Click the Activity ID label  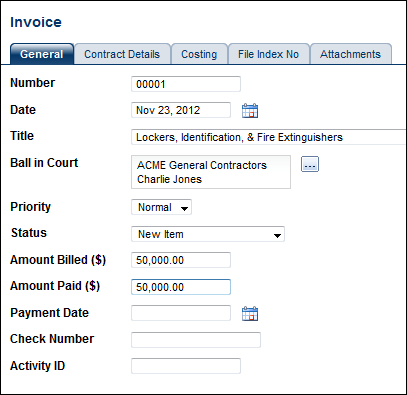tap(38, 366)
